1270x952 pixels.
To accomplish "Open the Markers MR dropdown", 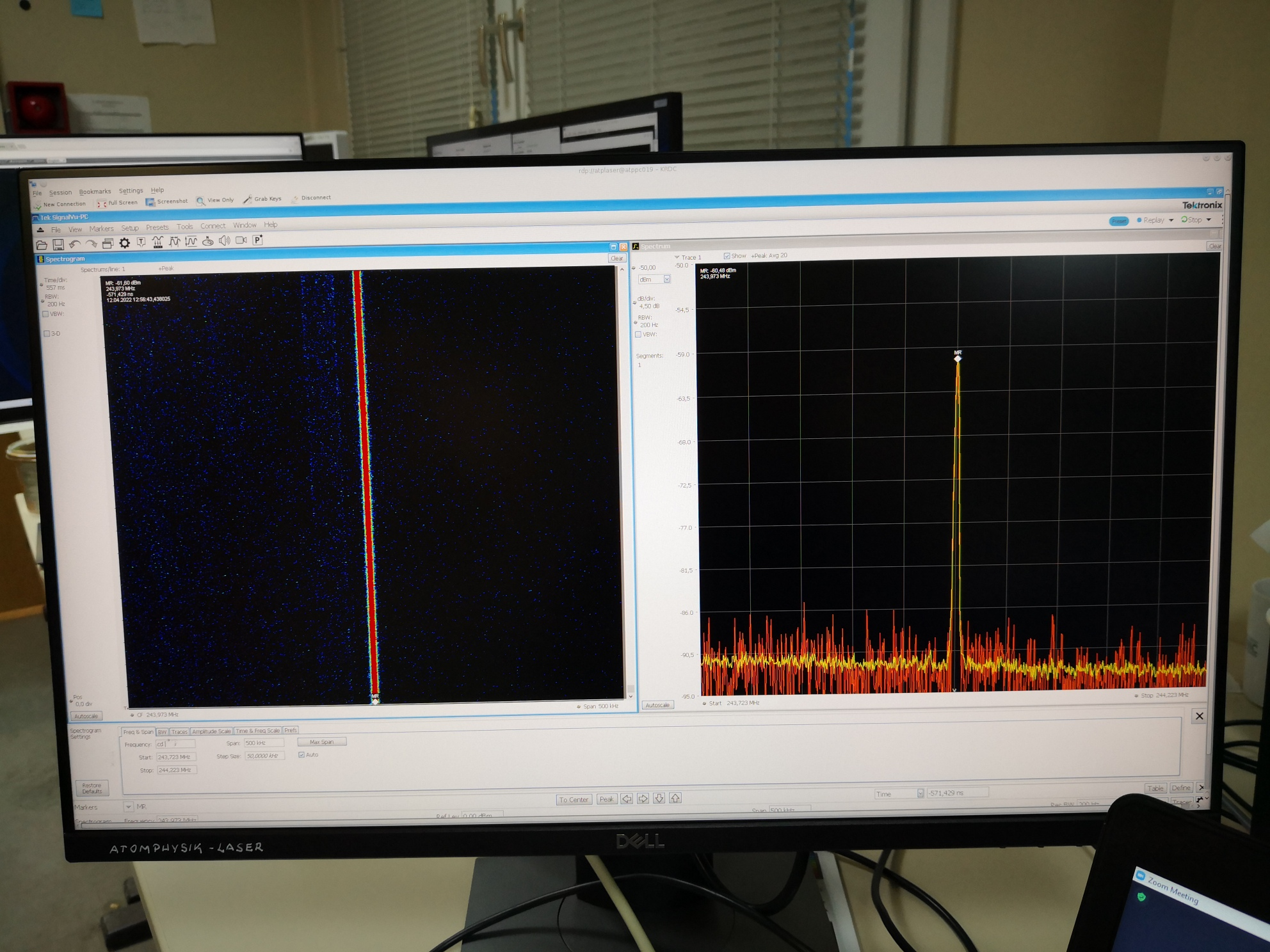I will coord(128,807).
